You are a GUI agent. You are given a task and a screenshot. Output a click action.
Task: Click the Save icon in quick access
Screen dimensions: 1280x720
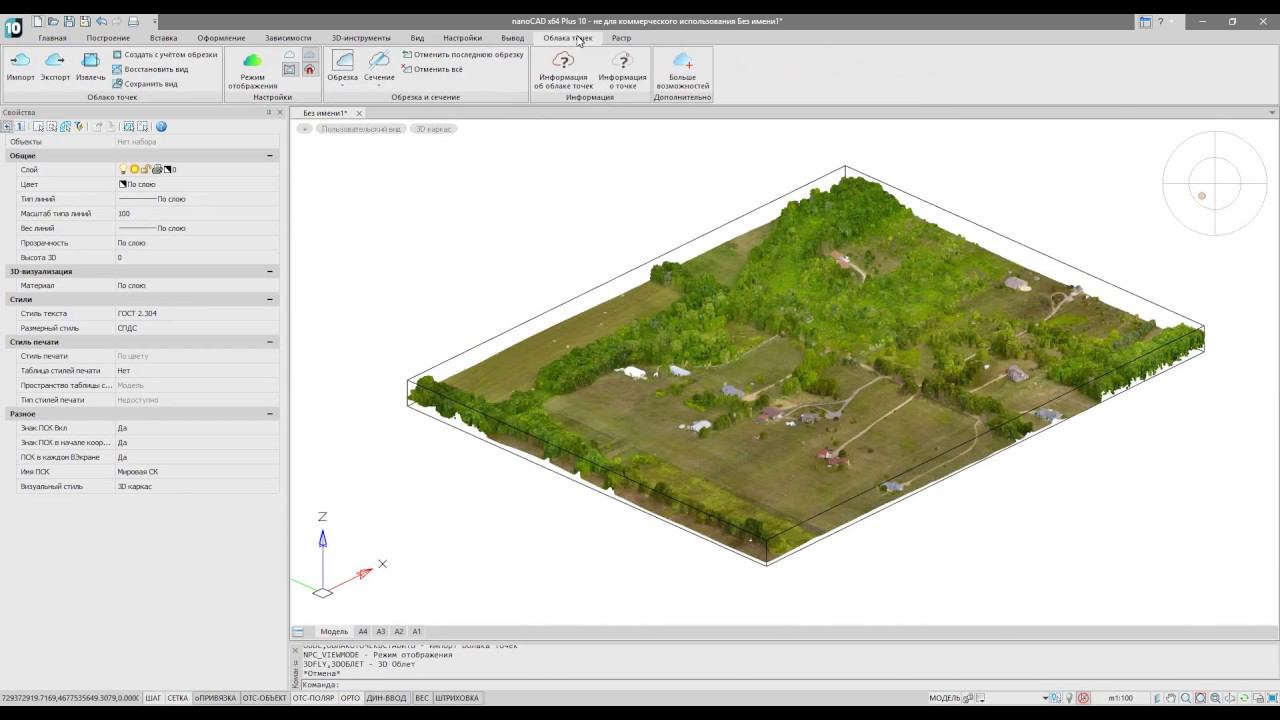69,21
